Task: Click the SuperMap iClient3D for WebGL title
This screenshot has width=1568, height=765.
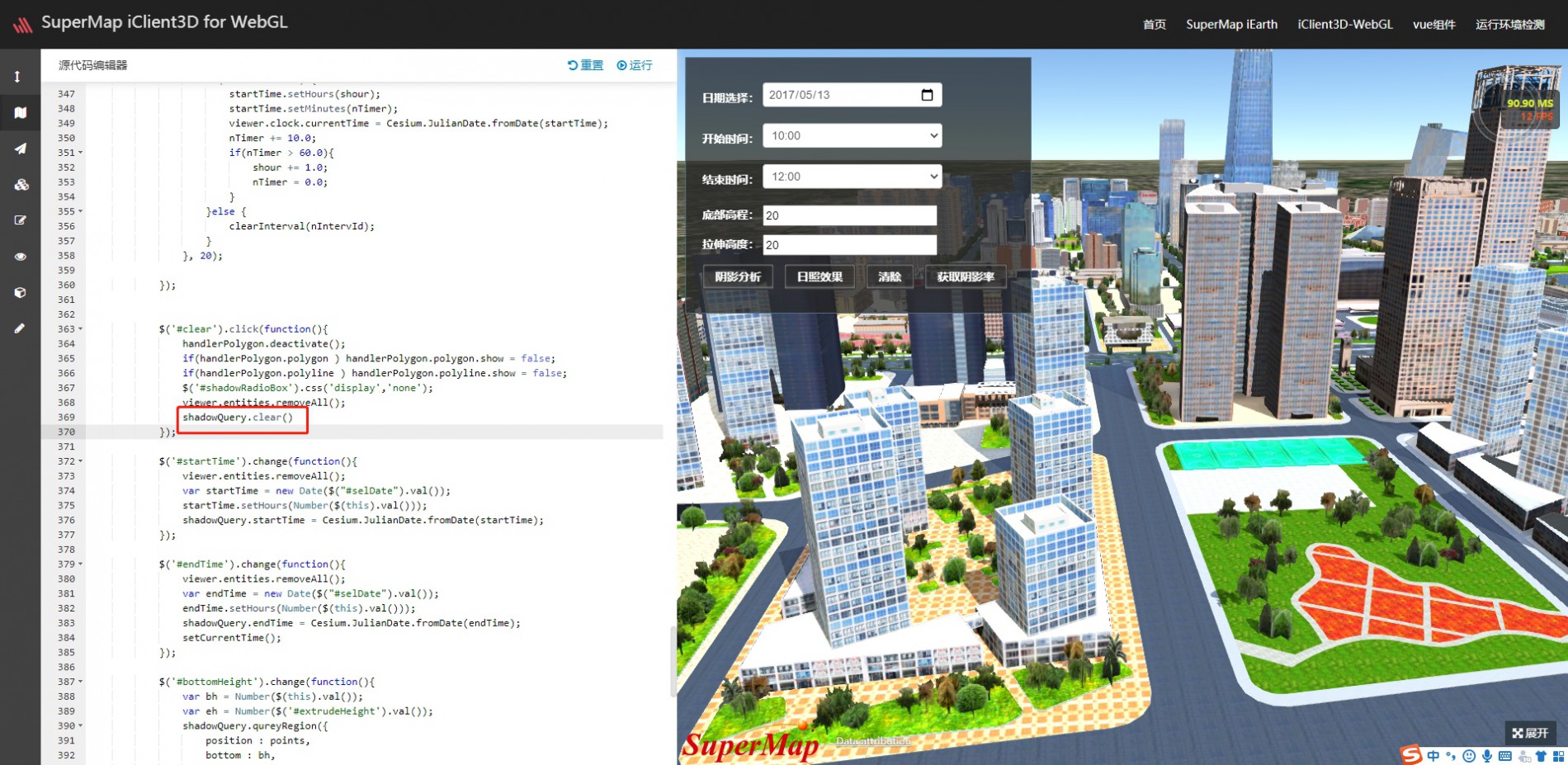Action: tap(164, 22)
